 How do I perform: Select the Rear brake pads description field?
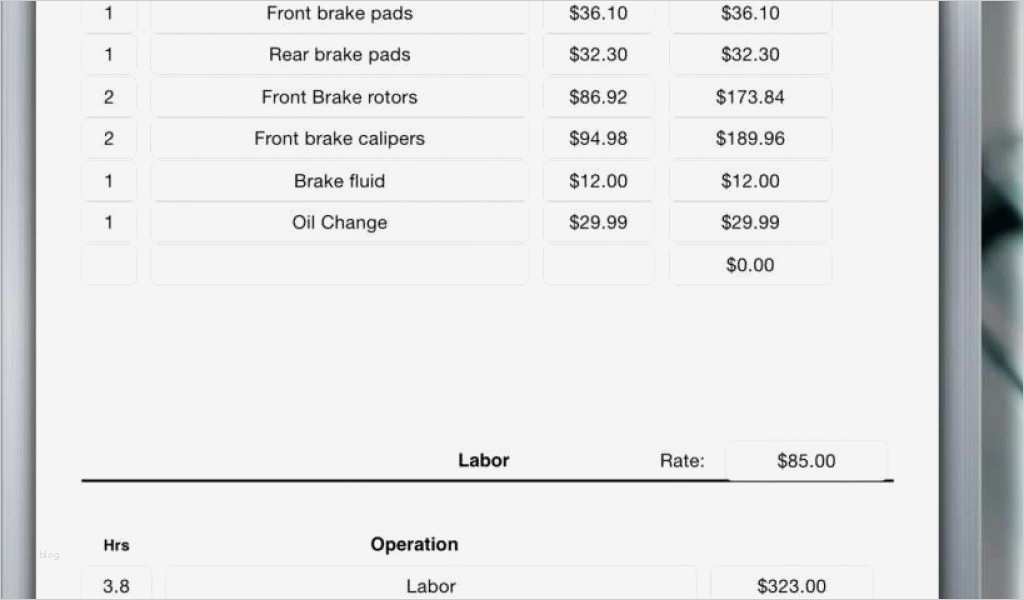[339, 55]
